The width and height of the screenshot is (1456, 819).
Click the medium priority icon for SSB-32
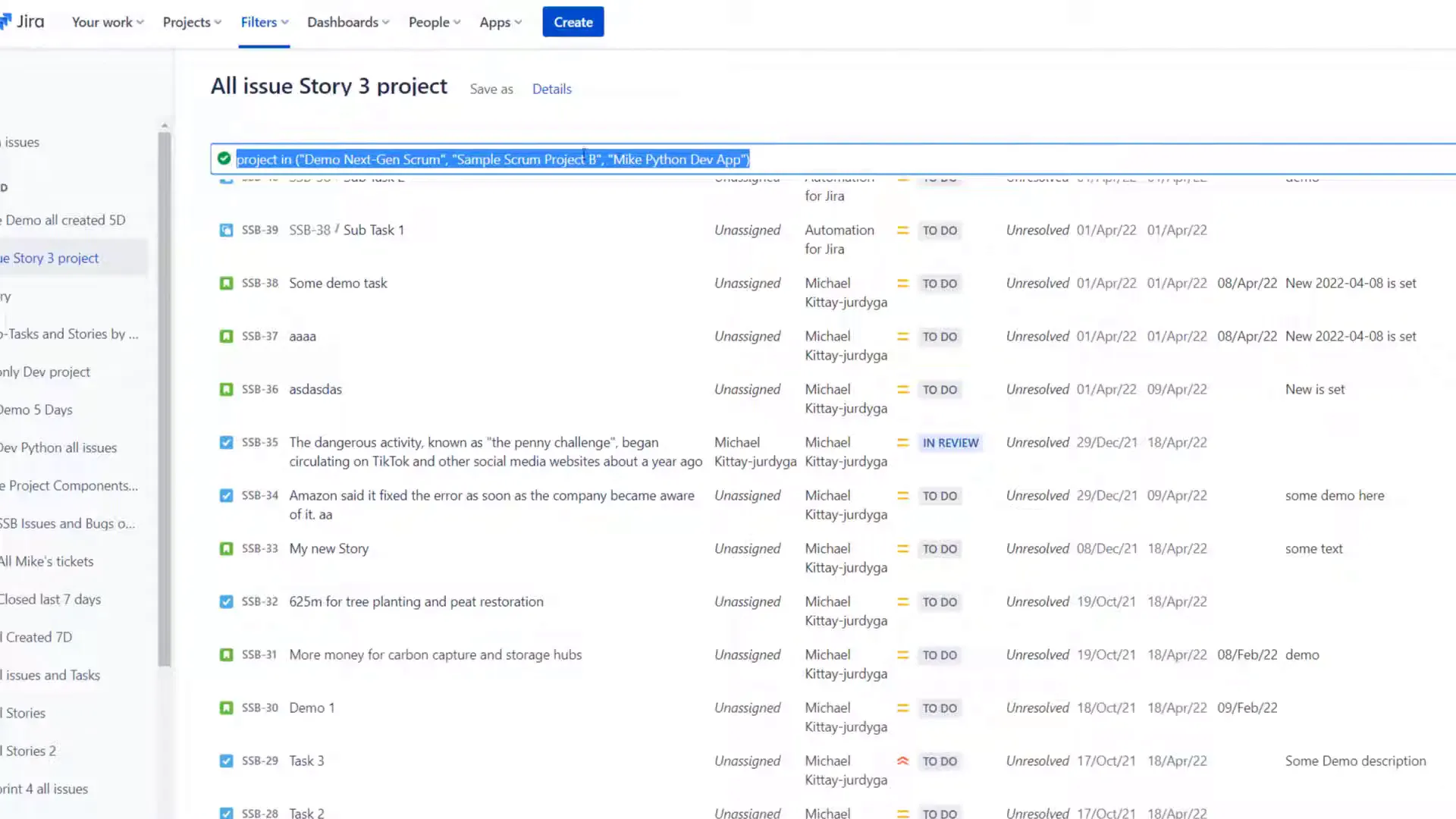click(x=902, y=601)
